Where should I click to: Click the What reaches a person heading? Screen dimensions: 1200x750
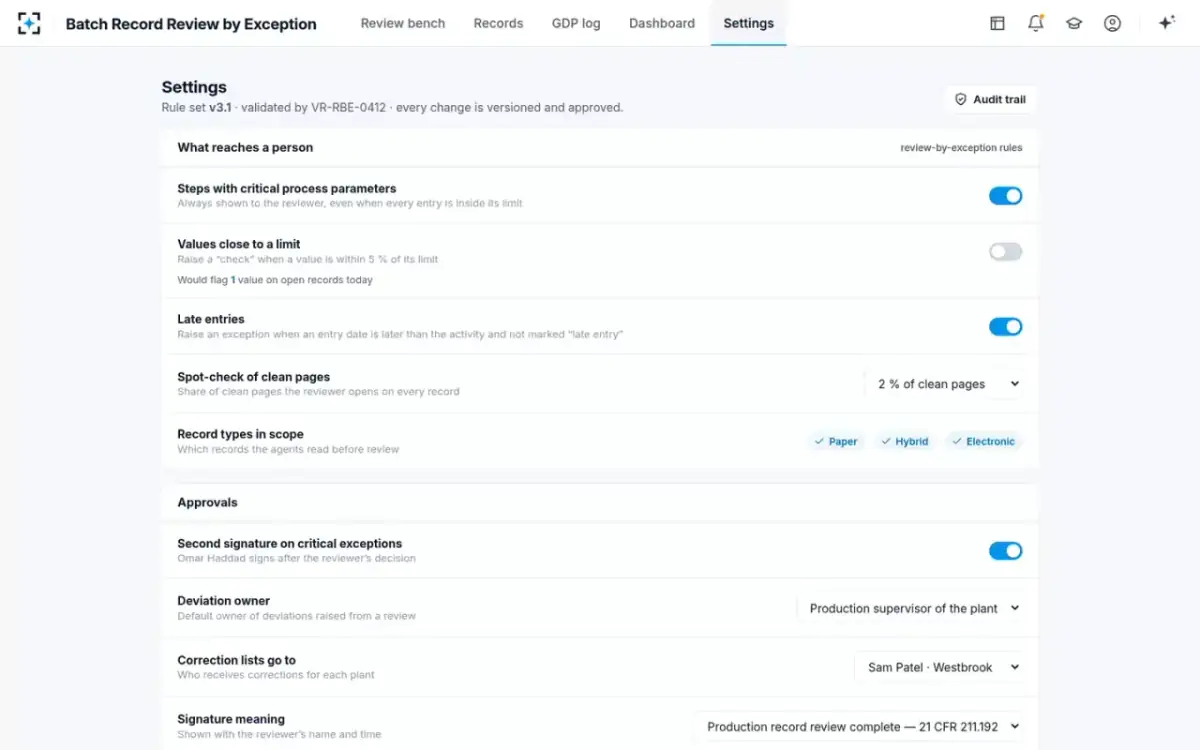click(x=245, y=147)
